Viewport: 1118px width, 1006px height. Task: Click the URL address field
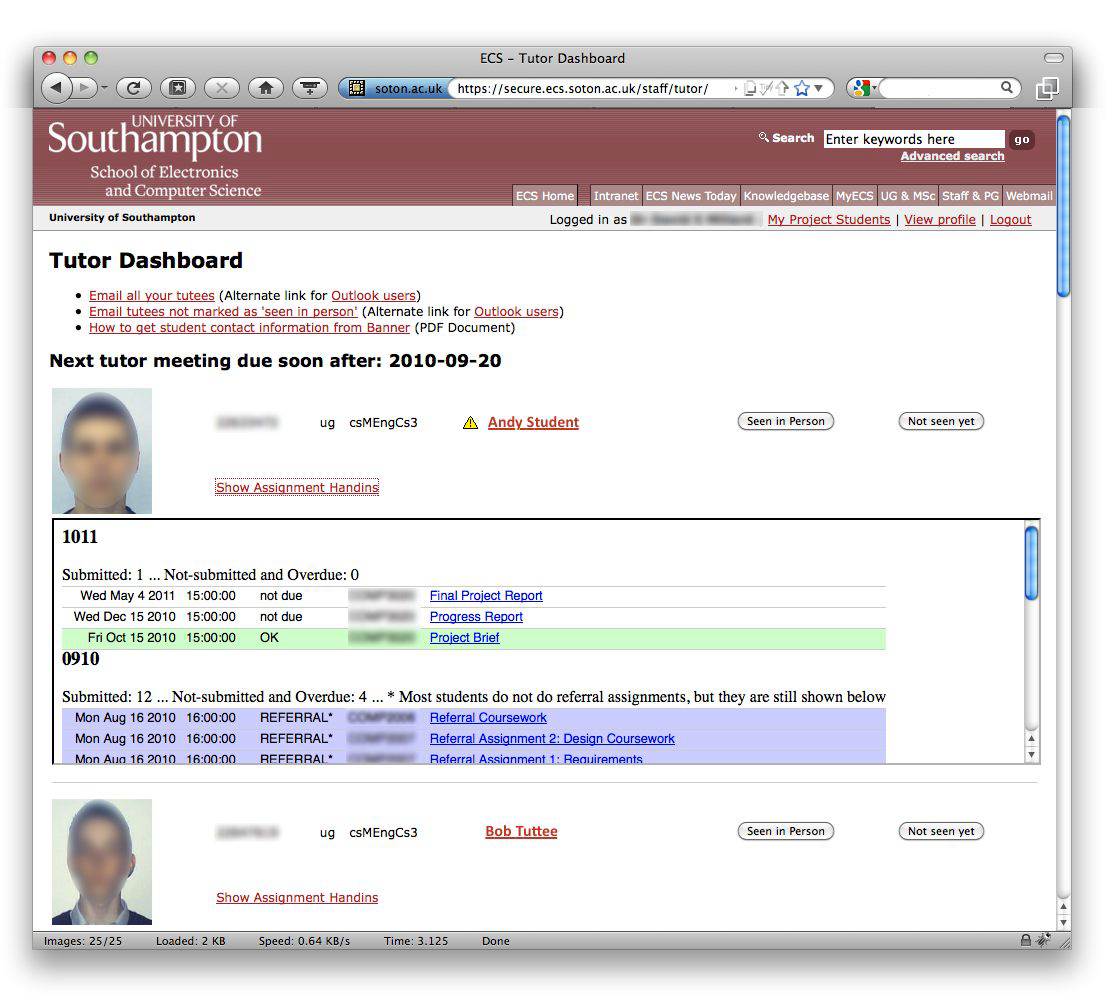[x=592, y=88]
